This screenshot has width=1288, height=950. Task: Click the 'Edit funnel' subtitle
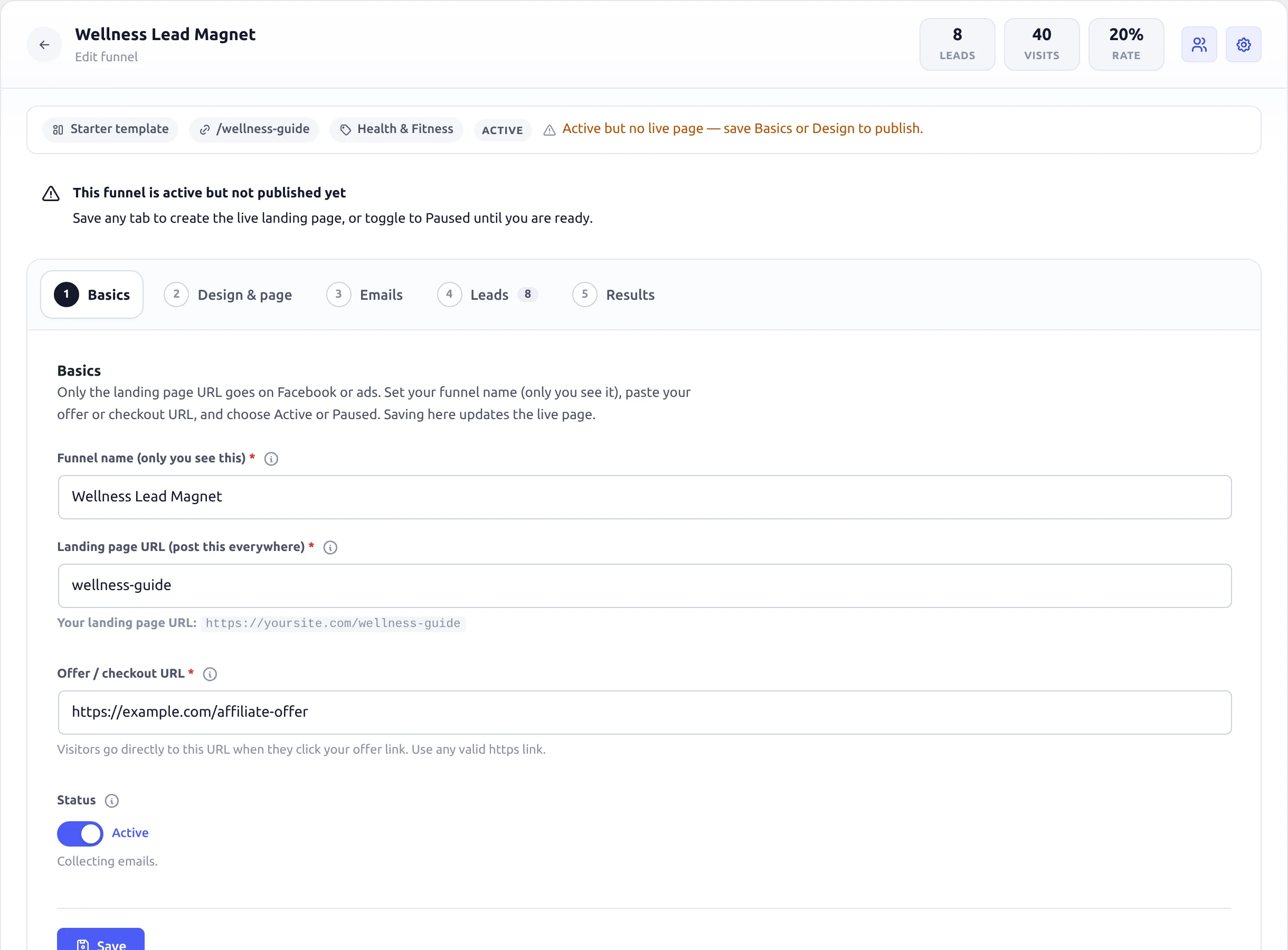(x=107, y=56)
